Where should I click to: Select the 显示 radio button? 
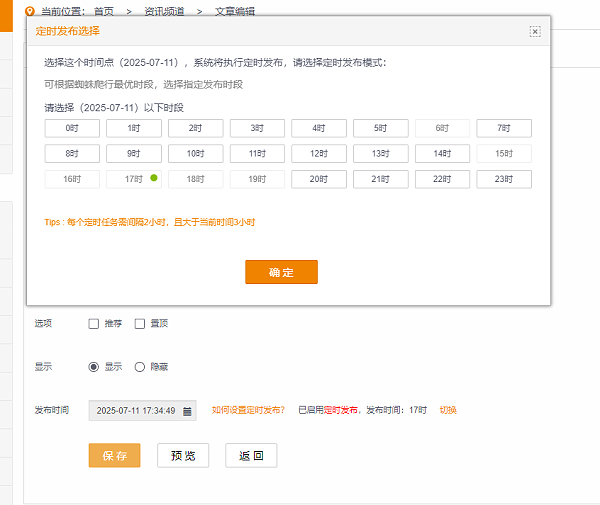(x=94, y=367)
